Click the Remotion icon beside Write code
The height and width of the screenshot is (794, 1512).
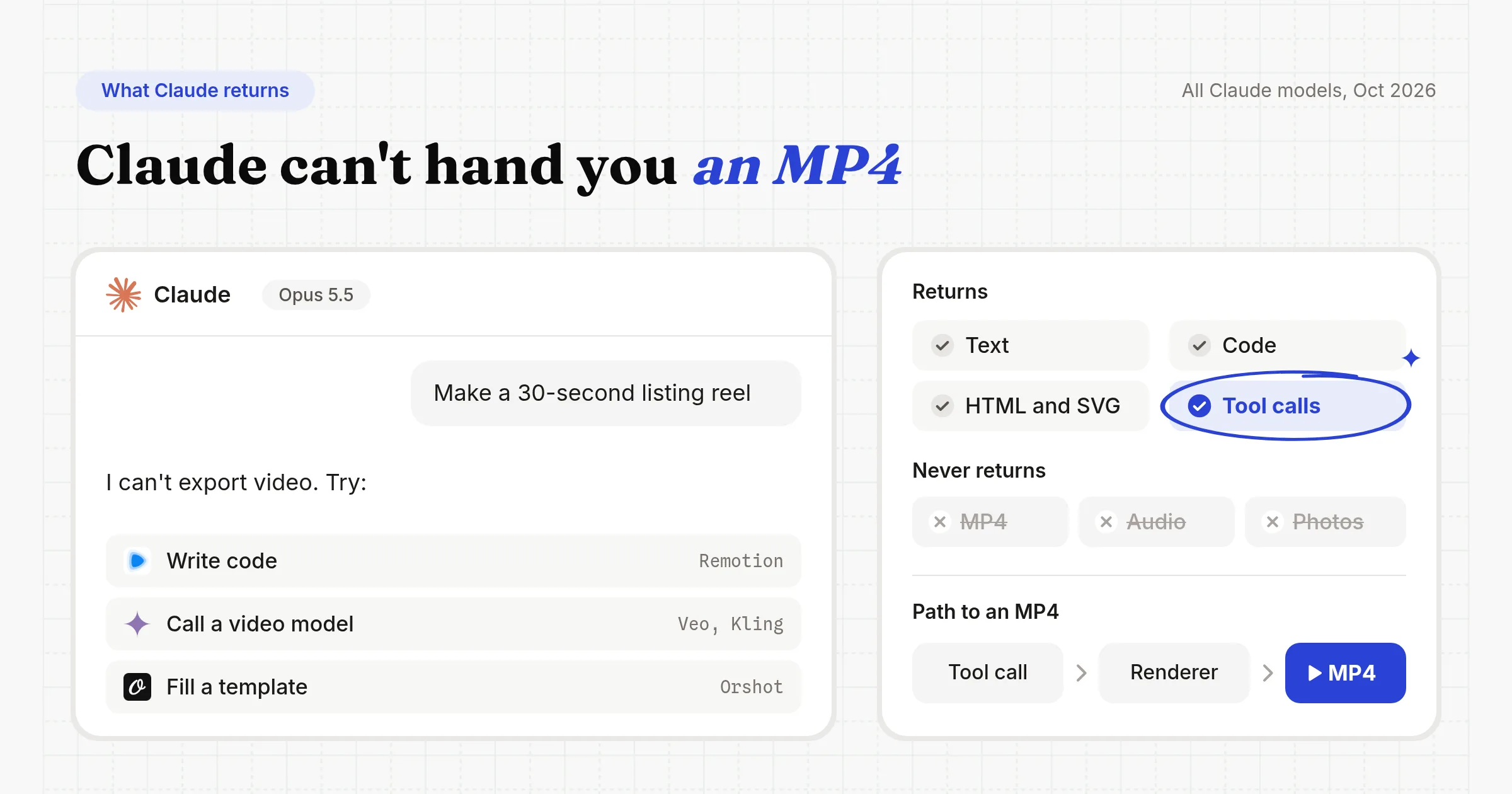pos(137,561)
